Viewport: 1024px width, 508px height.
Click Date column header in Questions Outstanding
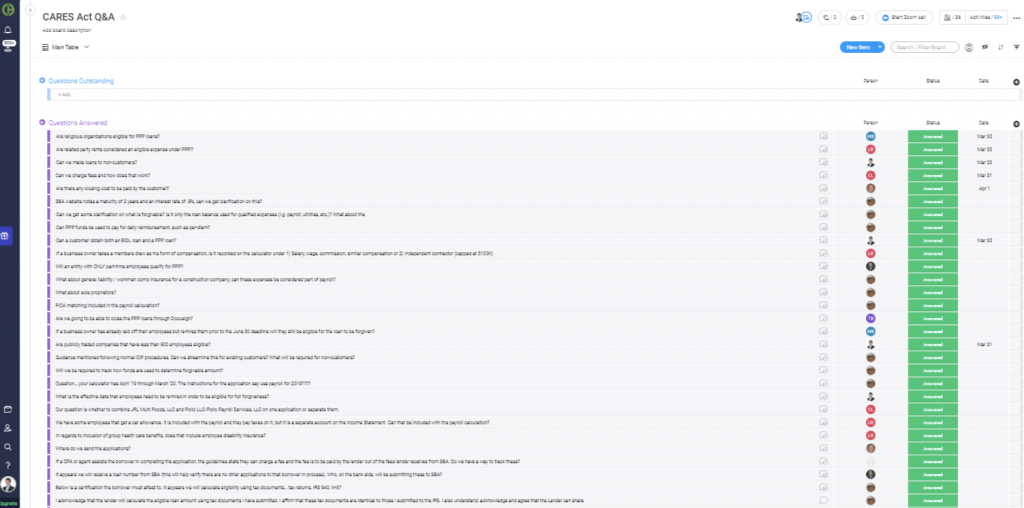tap(984, 81)
